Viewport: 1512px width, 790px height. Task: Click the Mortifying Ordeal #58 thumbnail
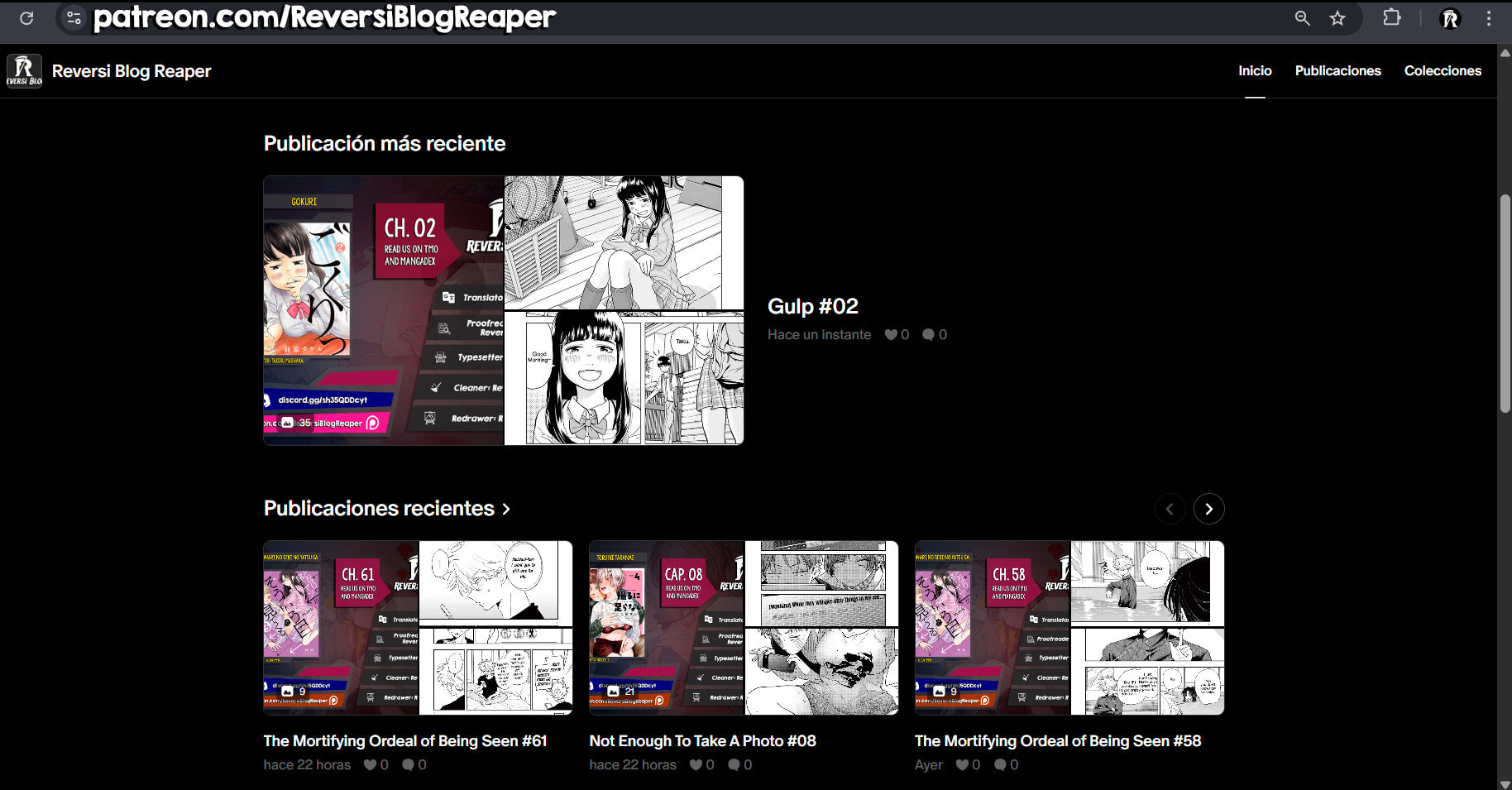(1069, 628)
